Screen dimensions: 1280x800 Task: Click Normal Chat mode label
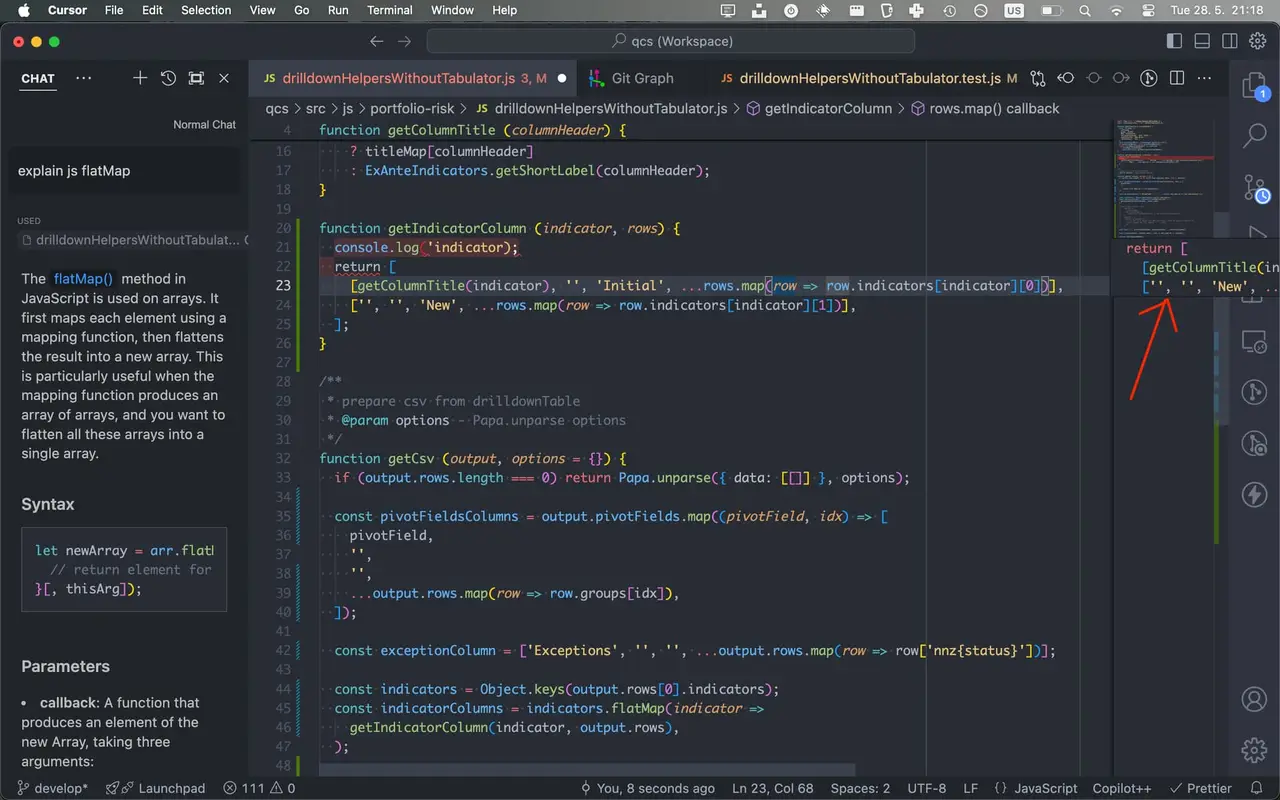pyautogui.click(x=204, y=124)
